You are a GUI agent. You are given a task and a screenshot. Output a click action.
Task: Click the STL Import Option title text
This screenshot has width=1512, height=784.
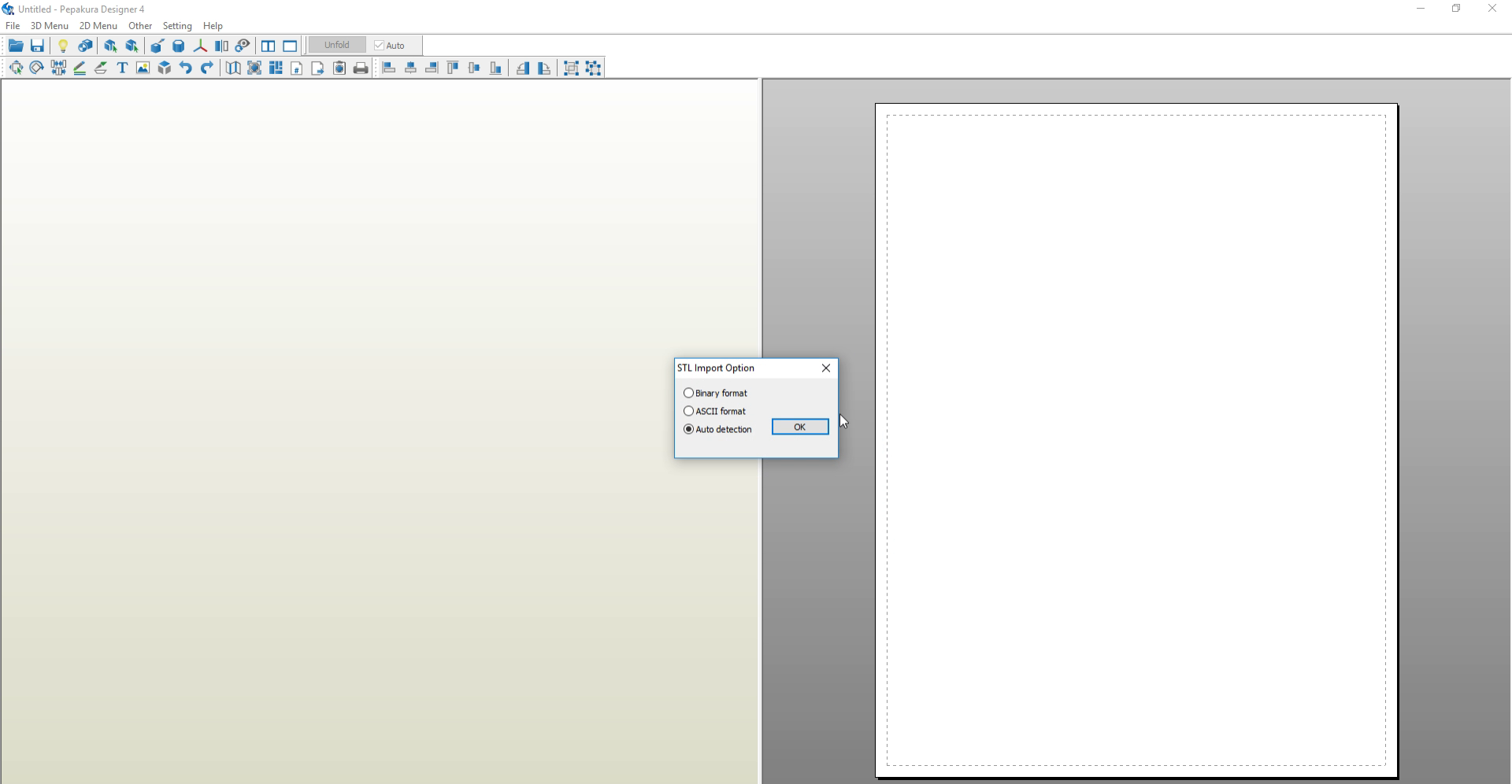point(716,368)
